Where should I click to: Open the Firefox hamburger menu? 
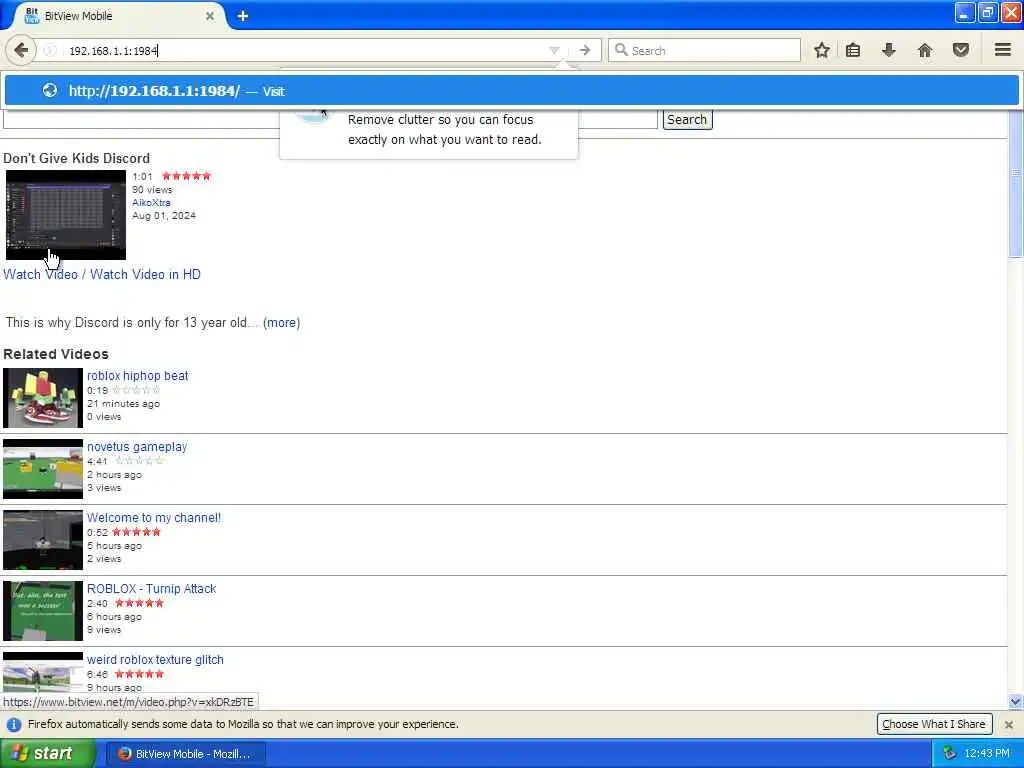[1002, 50]
